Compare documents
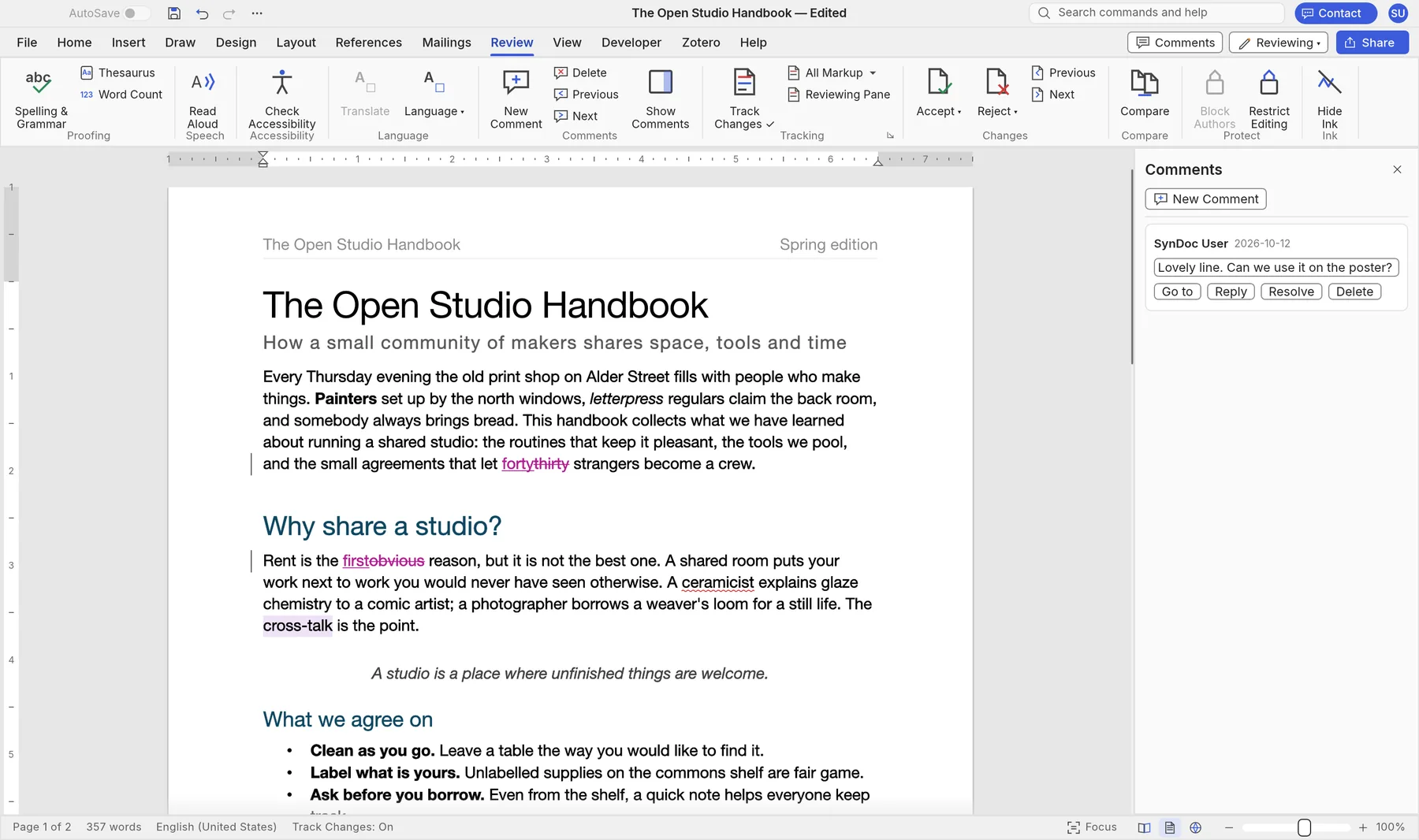 point(1145,95)
